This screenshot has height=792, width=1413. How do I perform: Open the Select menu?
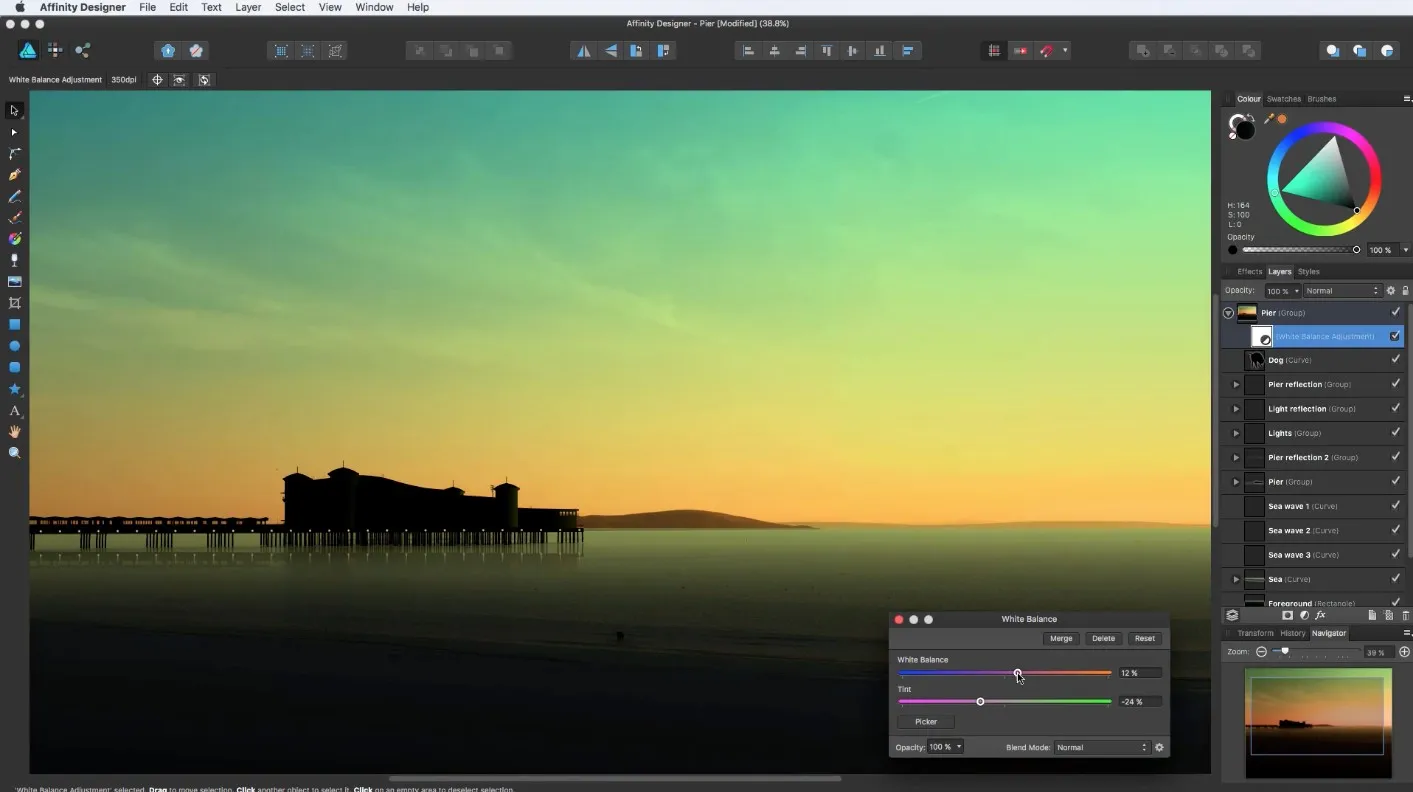tap(290, 7)
